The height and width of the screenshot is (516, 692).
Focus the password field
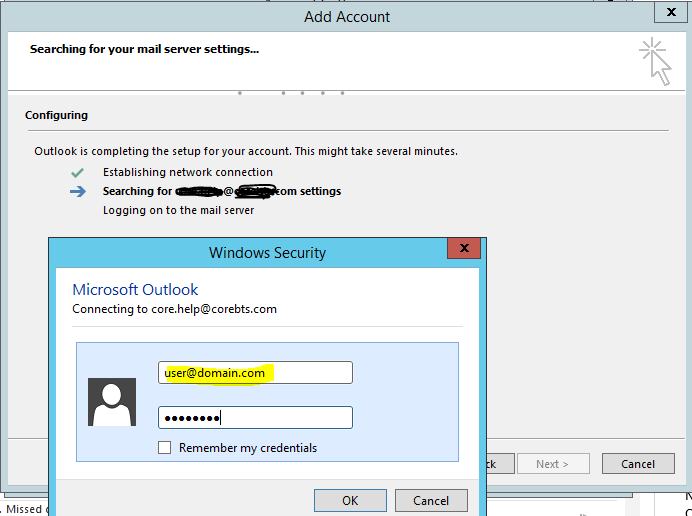[x=255, y=418]
